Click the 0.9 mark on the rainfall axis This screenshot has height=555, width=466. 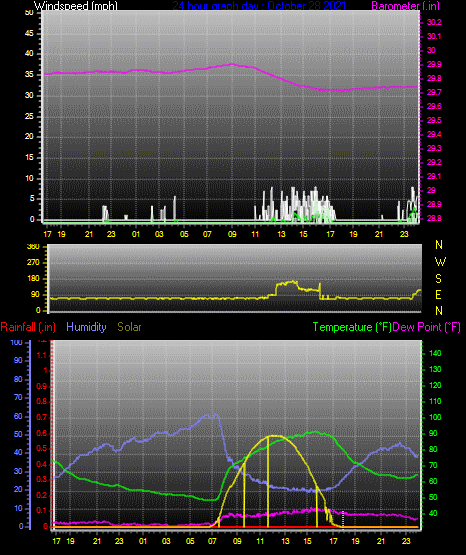[x=42, y=386]
